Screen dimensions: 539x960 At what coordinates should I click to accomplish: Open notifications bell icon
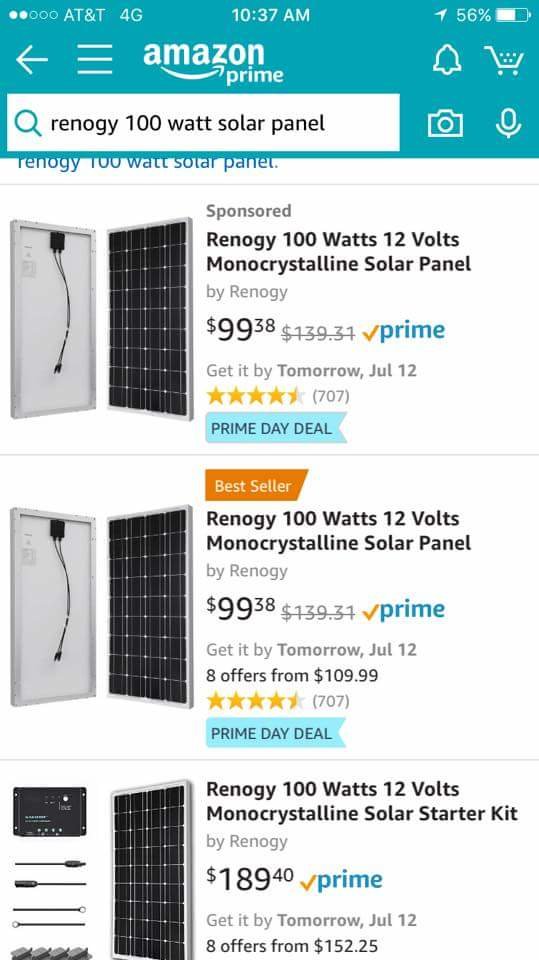448,60
